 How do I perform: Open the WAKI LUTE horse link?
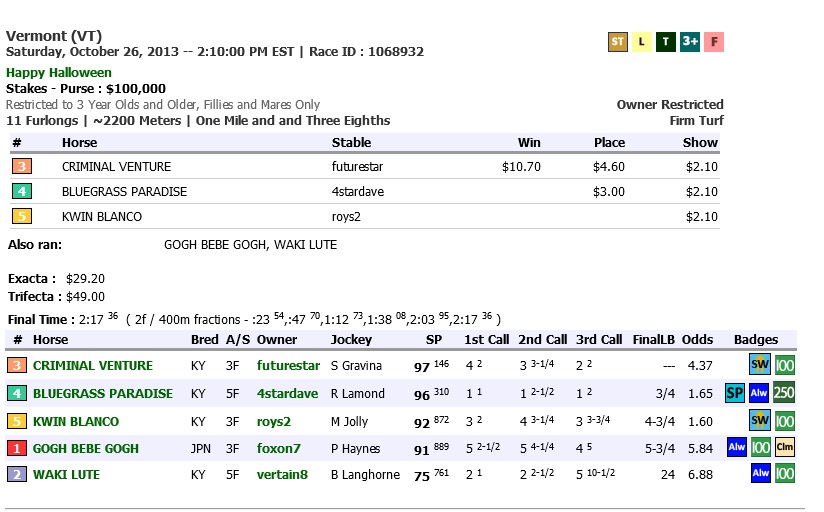click(x=66, y=474)
